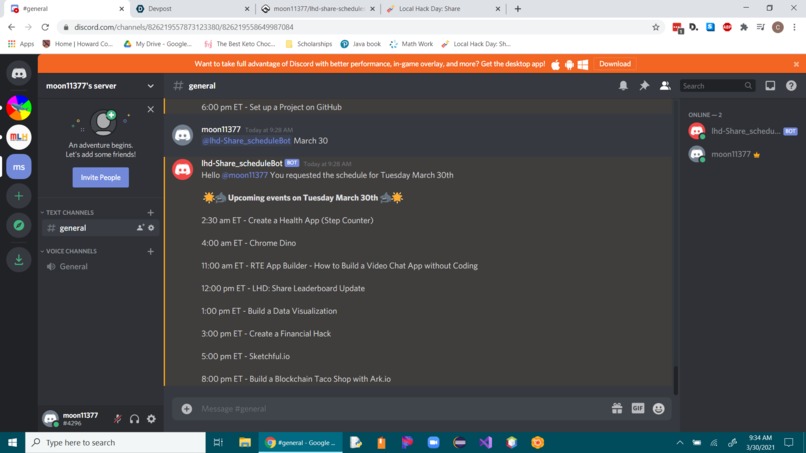Click the Windows taskbar search box
Viewport: 806px width, 453px height.
tap(115, 443)
